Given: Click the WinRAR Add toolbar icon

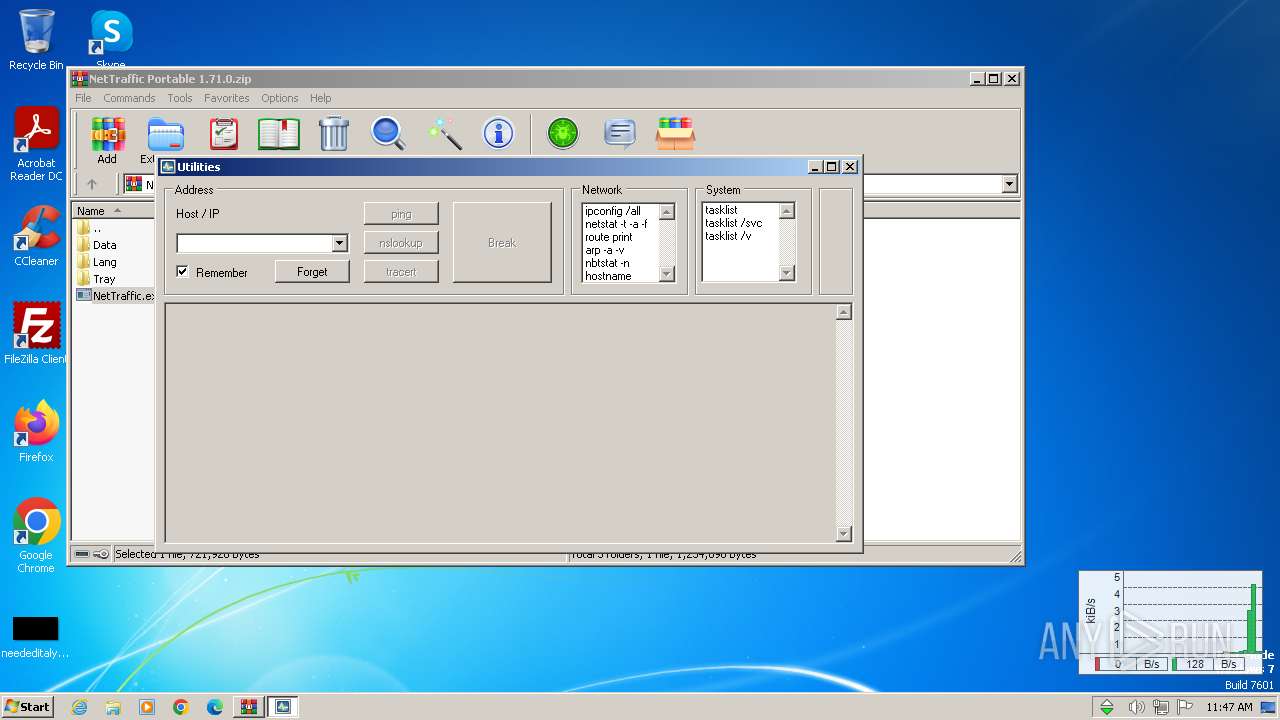Looking at the screenshot, I should tap(108, 133).
